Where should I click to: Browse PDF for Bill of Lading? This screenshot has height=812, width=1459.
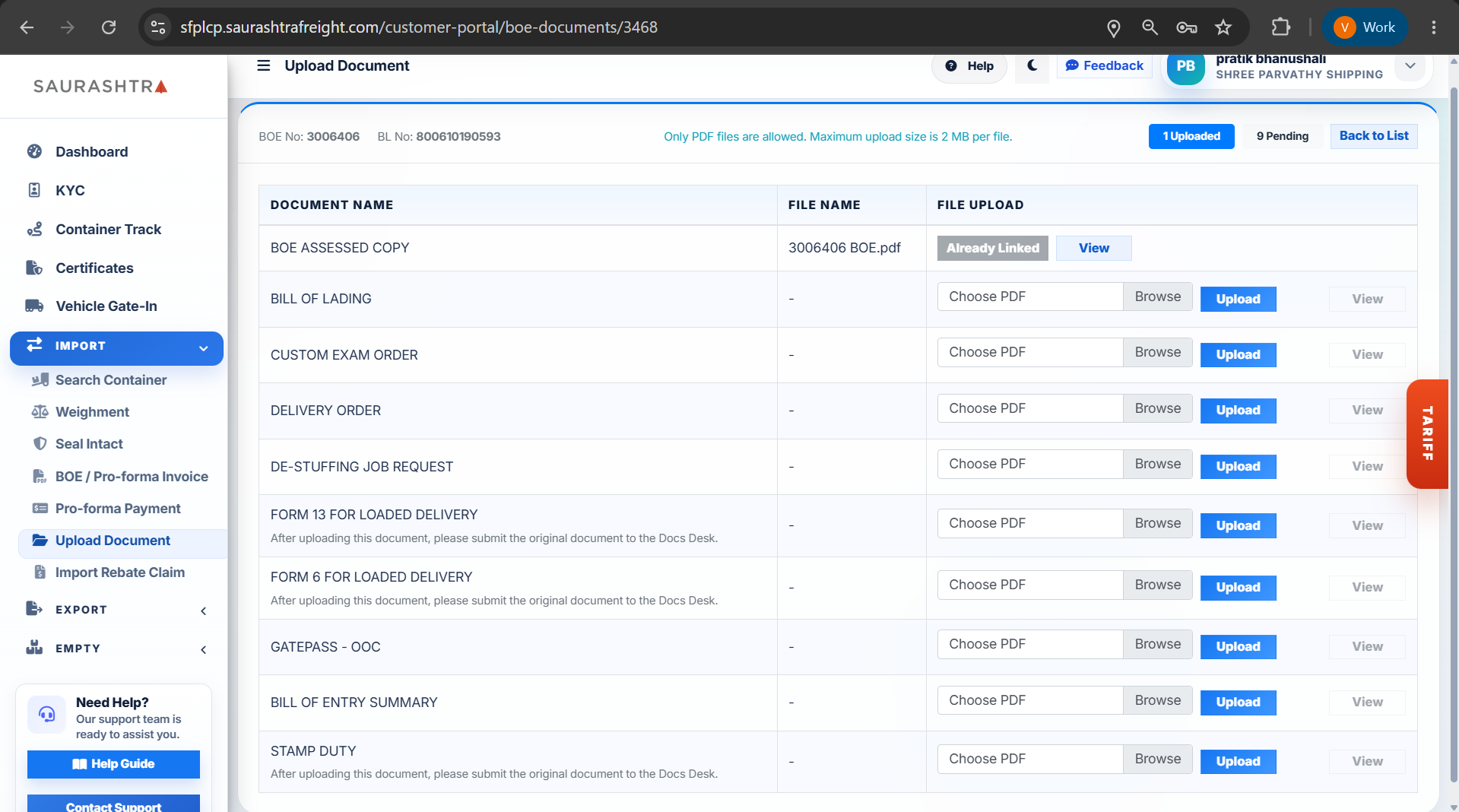pos(1158,297)
